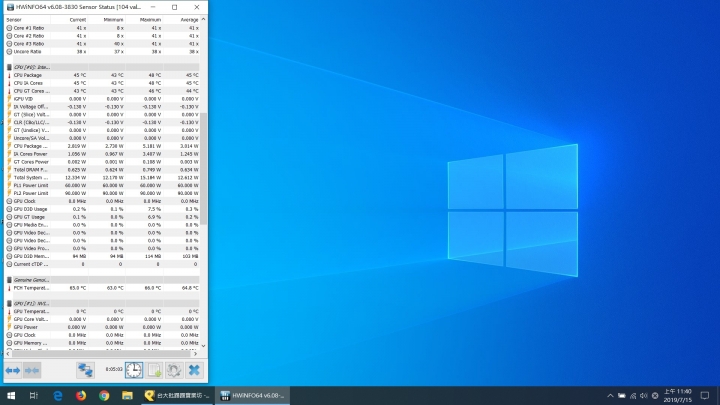
Task: Reset min/max values with clock icon
Action: coord(134,370)
